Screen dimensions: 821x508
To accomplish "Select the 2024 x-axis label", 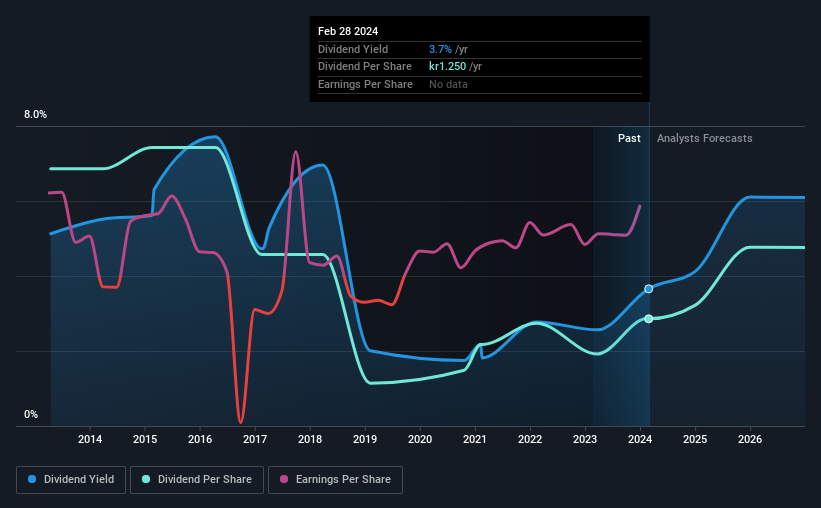I will click(x=640, y=439).
